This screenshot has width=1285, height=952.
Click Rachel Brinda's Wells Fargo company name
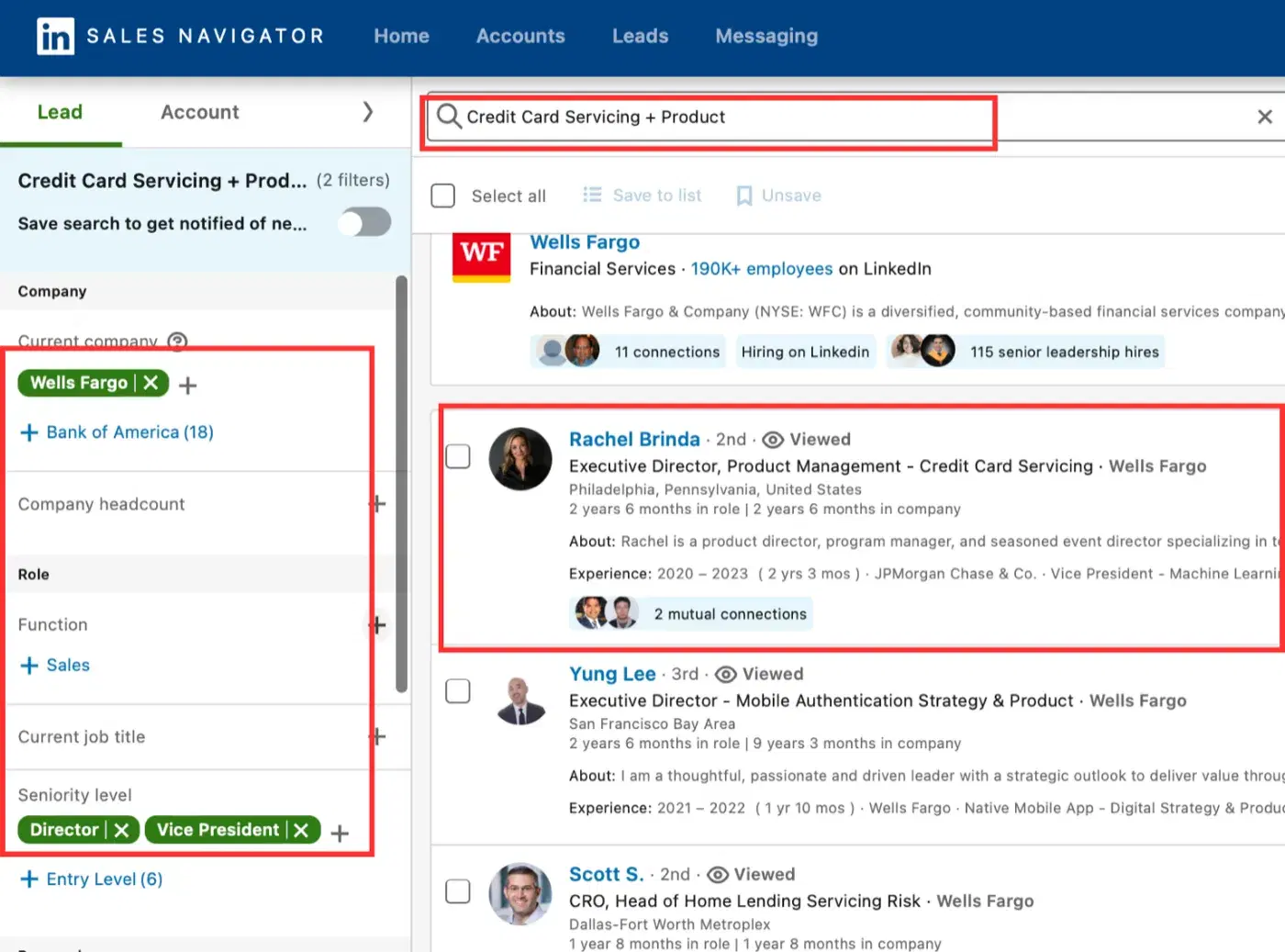tap(1157, 466)
